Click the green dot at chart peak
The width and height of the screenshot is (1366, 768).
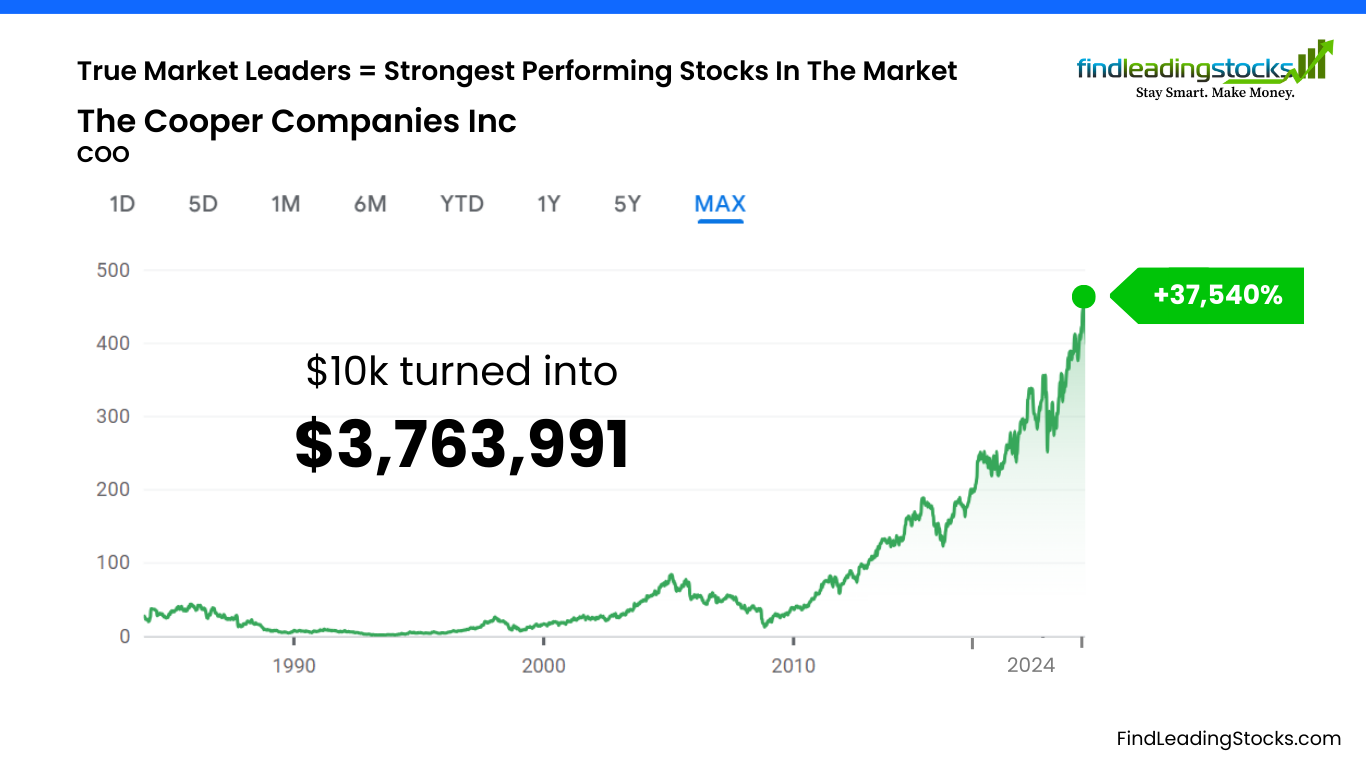coord(1083,296)
